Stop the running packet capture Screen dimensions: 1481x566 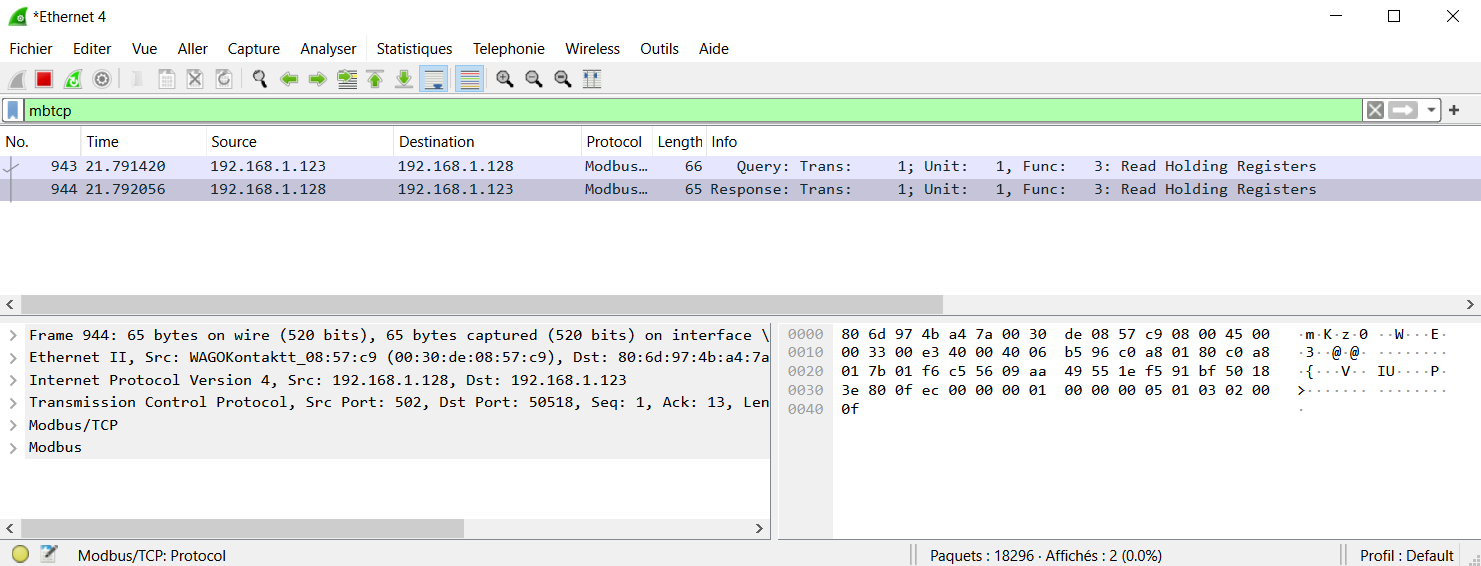click(x=44, y=79)
